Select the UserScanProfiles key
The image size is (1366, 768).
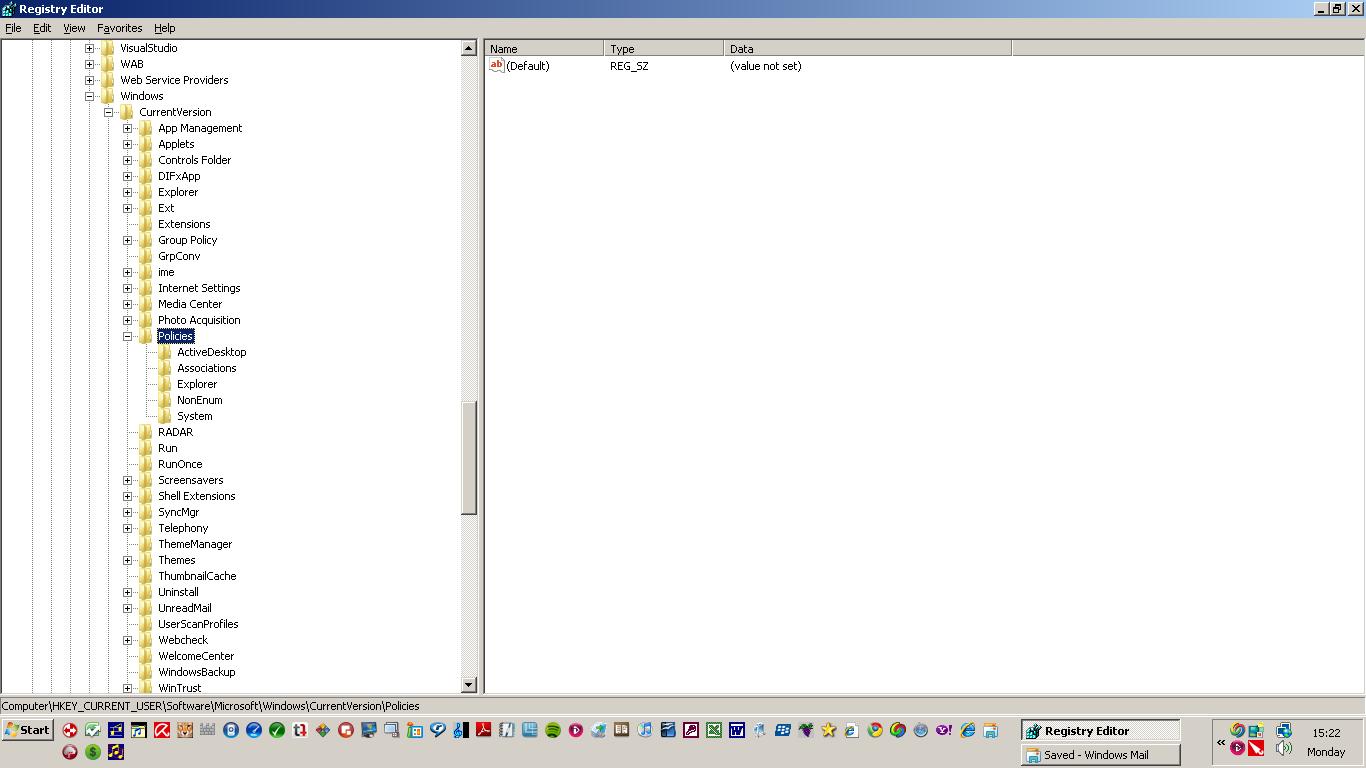[x=198, y=624]
